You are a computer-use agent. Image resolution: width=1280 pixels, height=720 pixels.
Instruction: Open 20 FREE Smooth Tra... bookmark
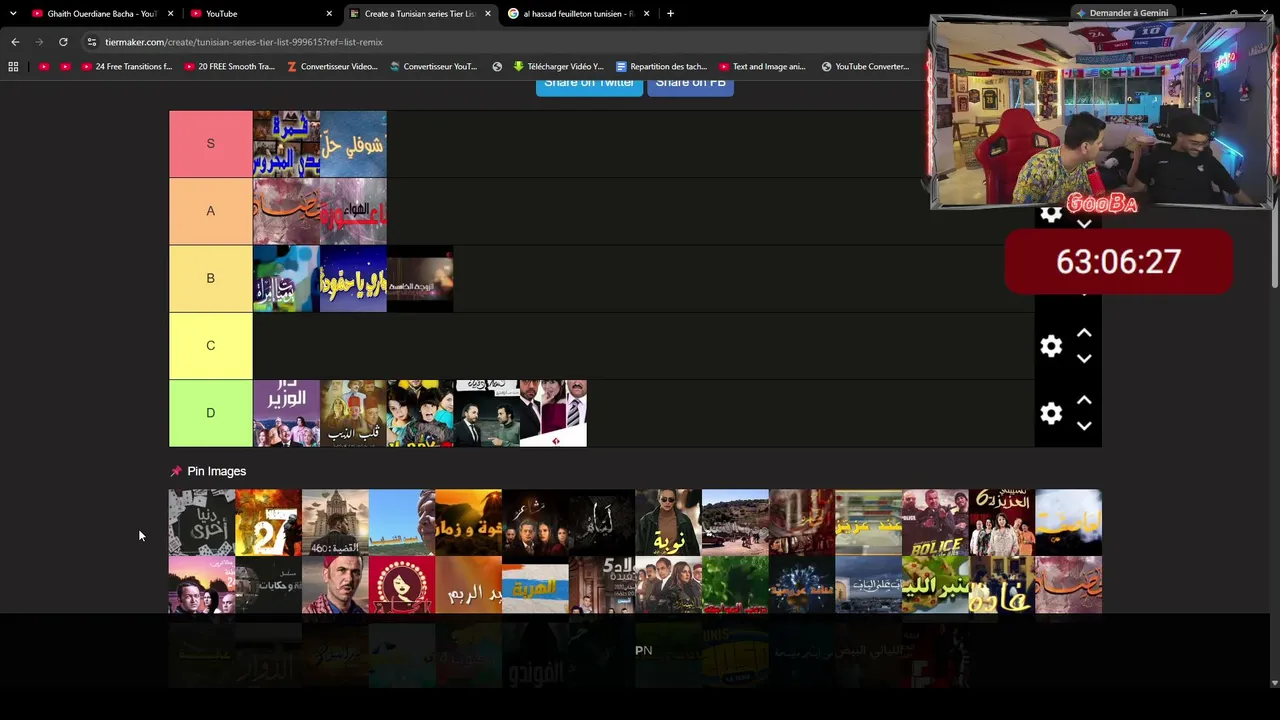(229, 67)
